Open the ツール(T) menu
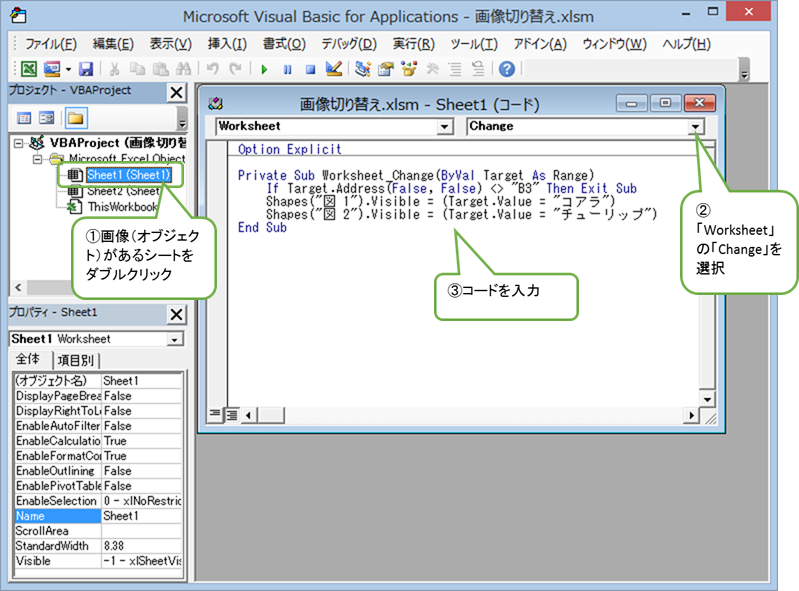This screenshot has width=799, height=591. [x=474, y=44]
